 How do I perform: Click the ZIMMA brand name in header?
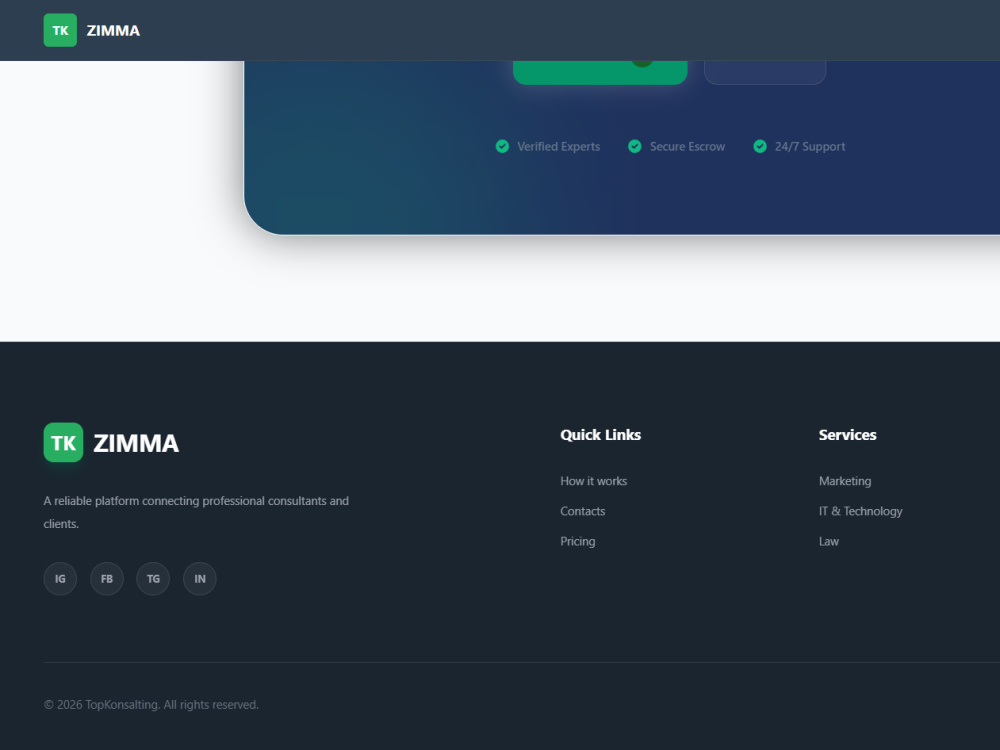pyautogui.click(x=113, y=31)
